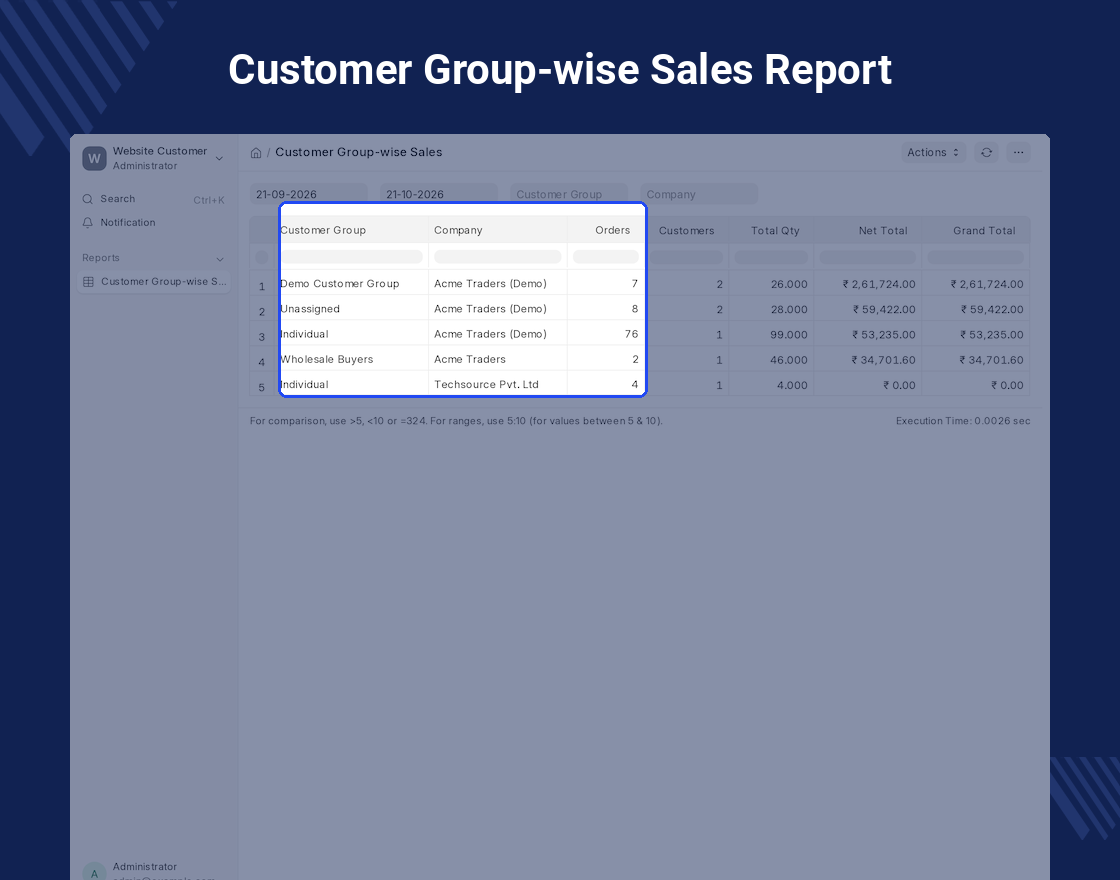
Task: Click the table icon beside Customer Group-wise report
Action: pyautogui.click(x=89, y=282)
